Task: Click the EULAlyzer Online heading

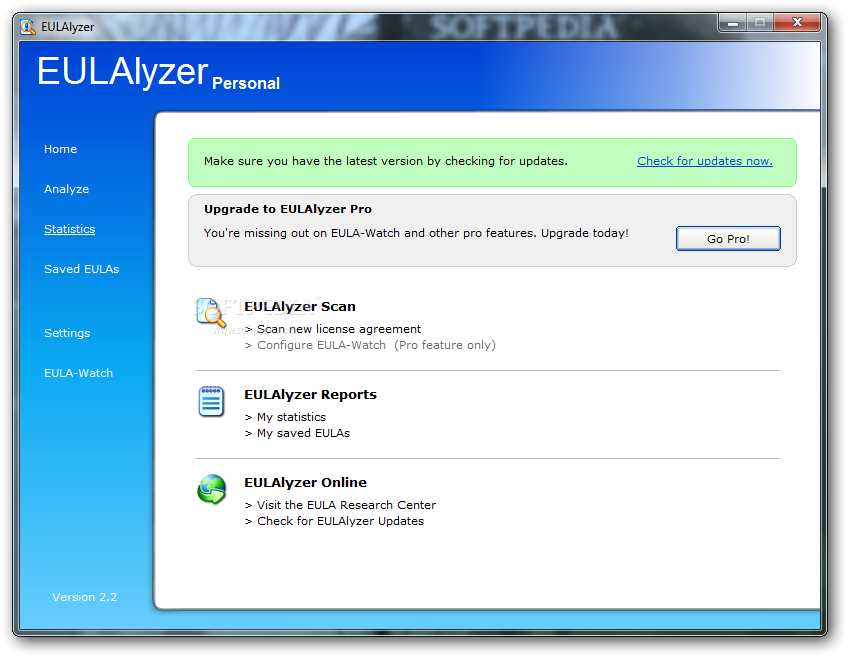Action: [305, 482]
